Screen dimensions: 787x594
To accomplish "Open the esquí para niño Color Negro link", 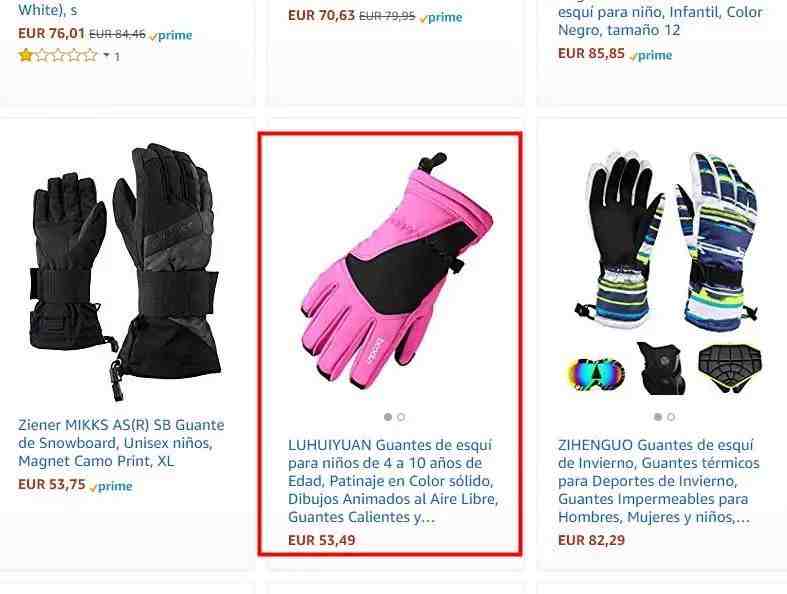I will 660,20.
